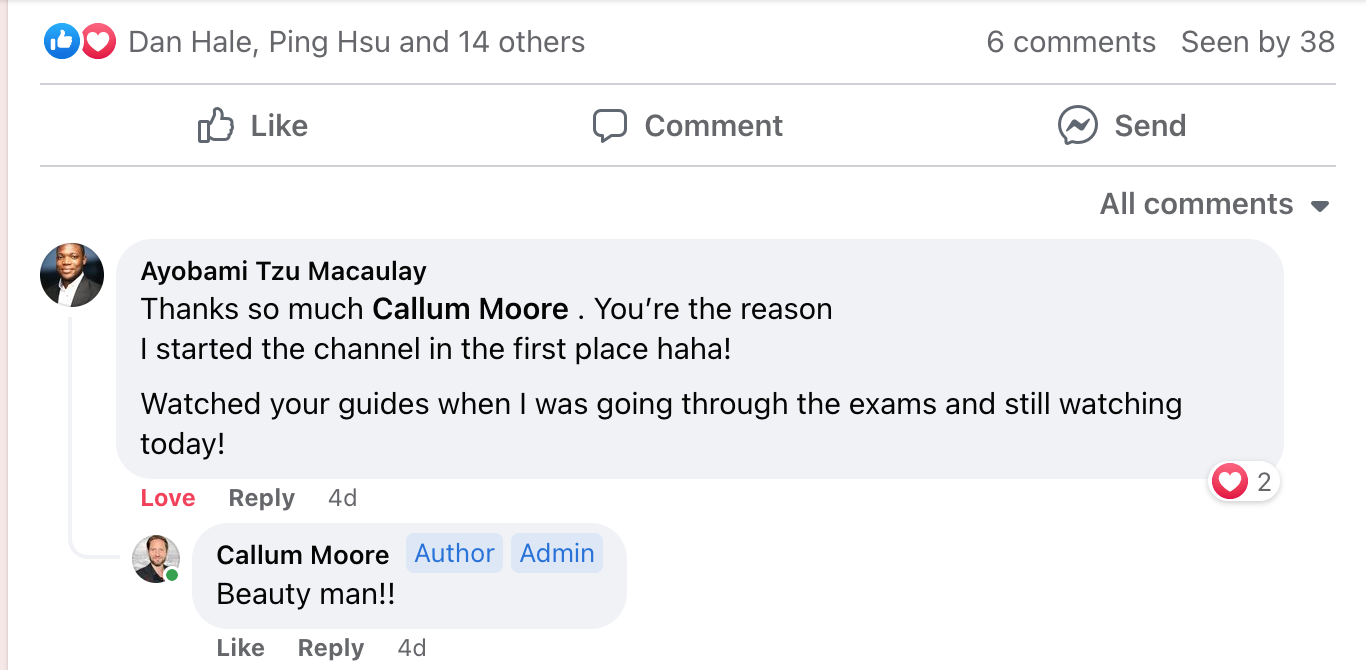Open Ayobami Tzu Macaulay commenter name link
The image size is (1366, 670).
point(283,271)
